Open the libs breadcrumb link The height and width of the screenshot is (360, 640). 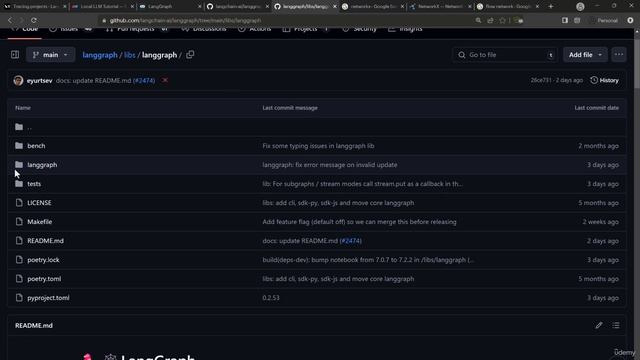pyautogui.click(x=129, y=55)
